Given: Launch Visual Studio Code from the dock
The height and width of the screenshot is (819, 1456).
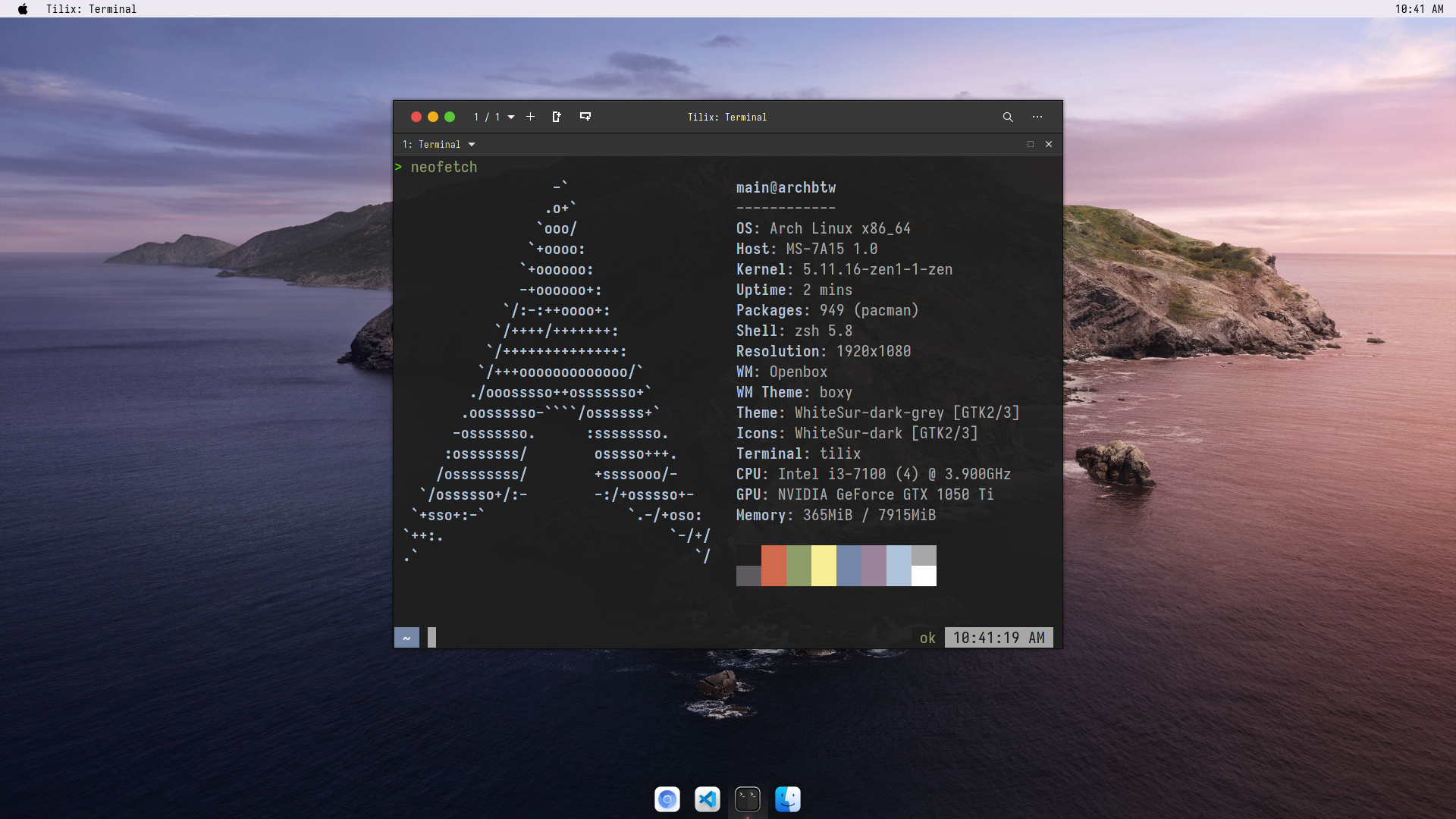Looking at the screenshot, I should tap(708, 799).
